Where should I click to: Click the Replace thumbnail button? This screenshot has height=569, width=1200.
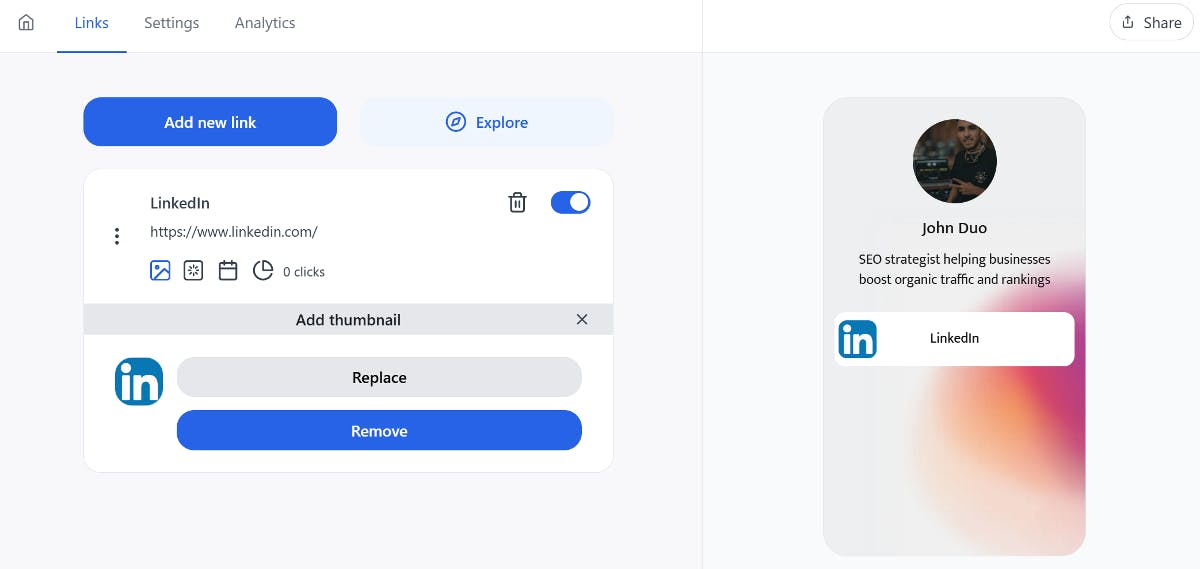(379, 378)
